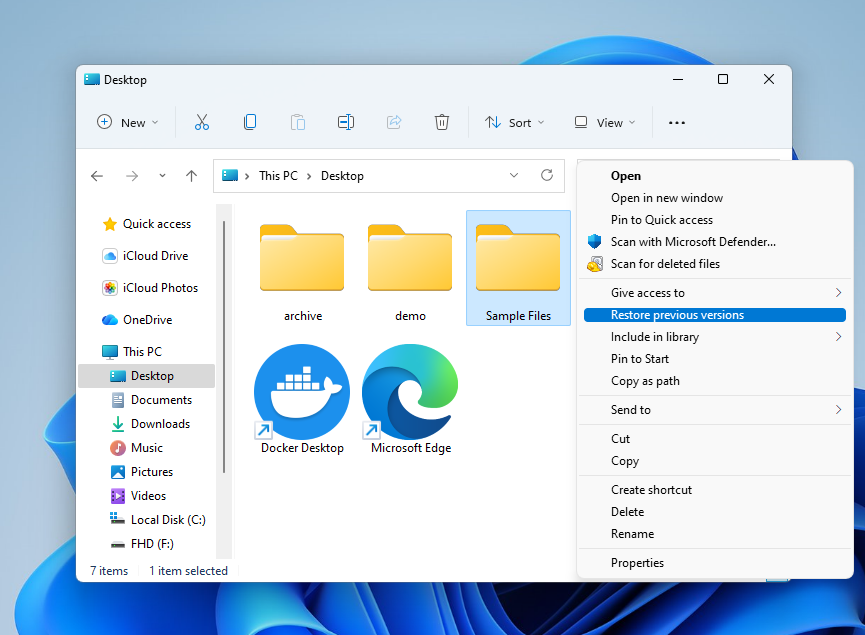The image size is (865, 635).
Task: Go forward with the right arrow
Action: click(132, 176)
